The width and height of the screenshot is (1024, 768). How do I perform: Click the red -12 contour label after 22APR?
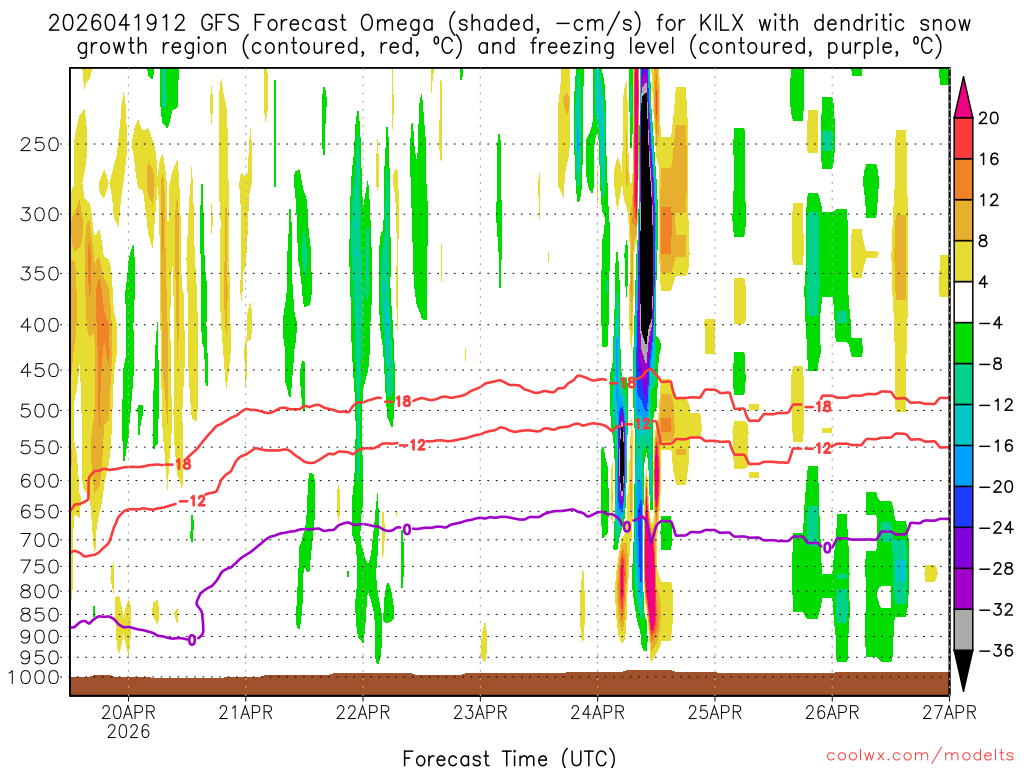[413, 445]
